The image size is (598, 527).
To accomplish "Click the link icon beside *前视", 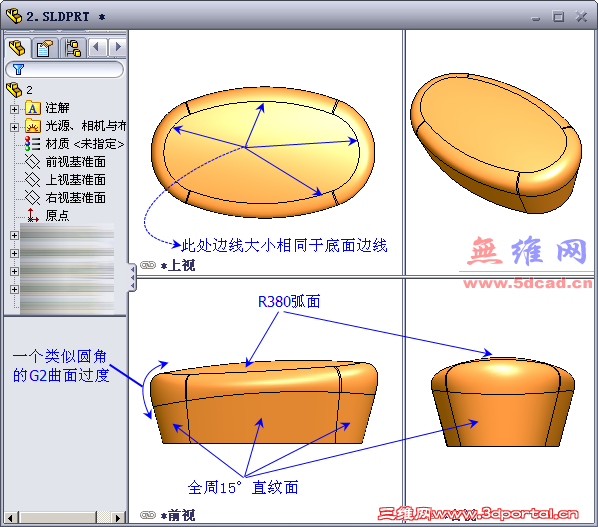I will 148,515.
